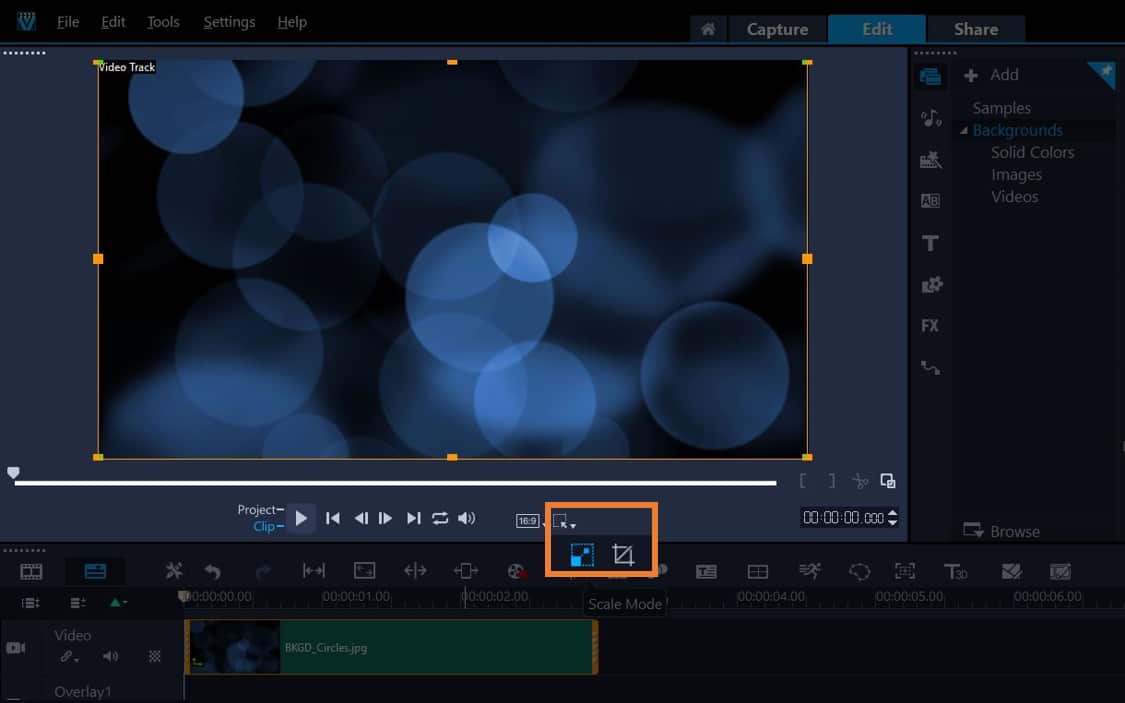Enlarge the preview window
This screenshot has width=1125, height=703.
[888, 481]
